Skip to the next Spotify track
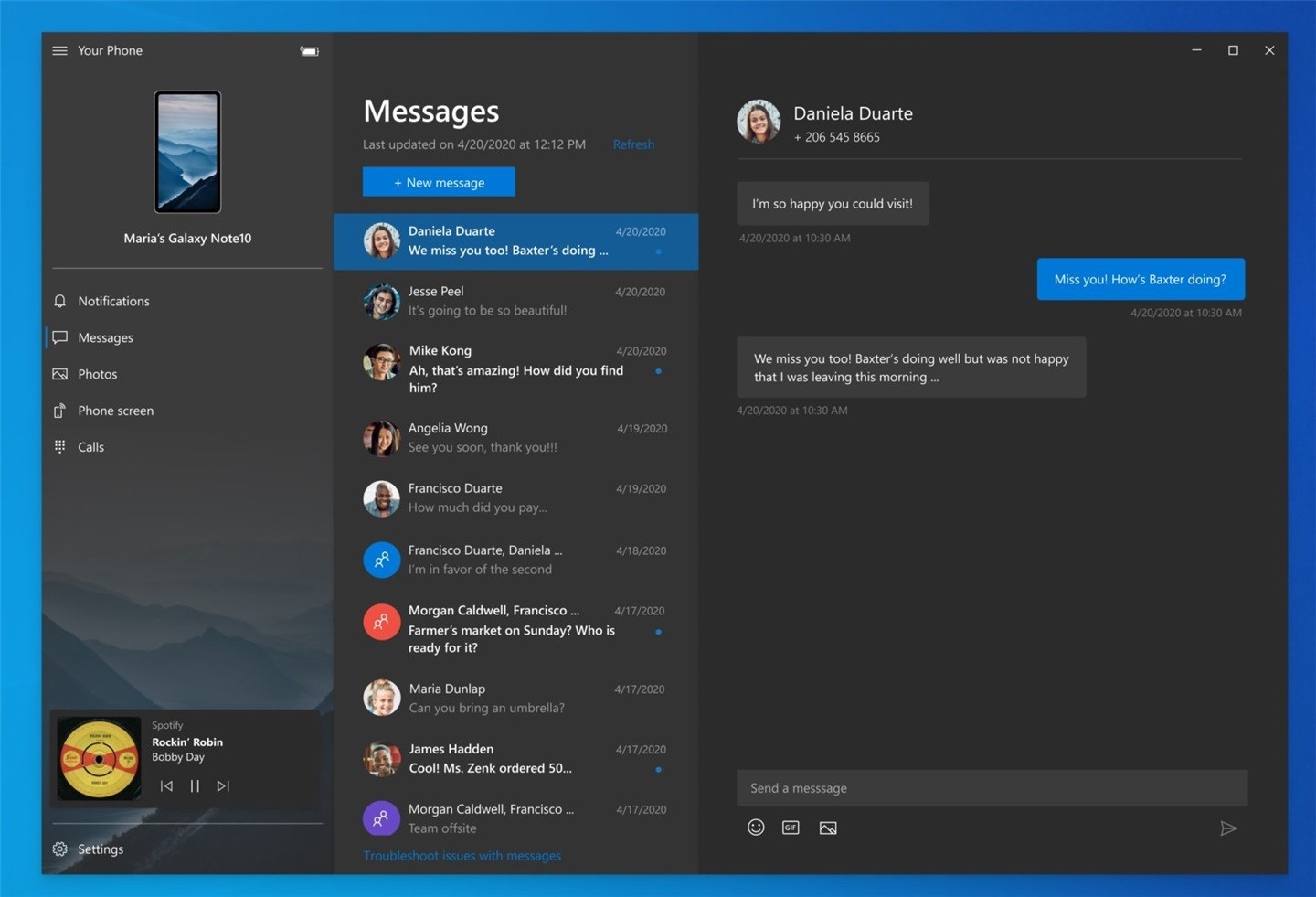 coord(223,785)
